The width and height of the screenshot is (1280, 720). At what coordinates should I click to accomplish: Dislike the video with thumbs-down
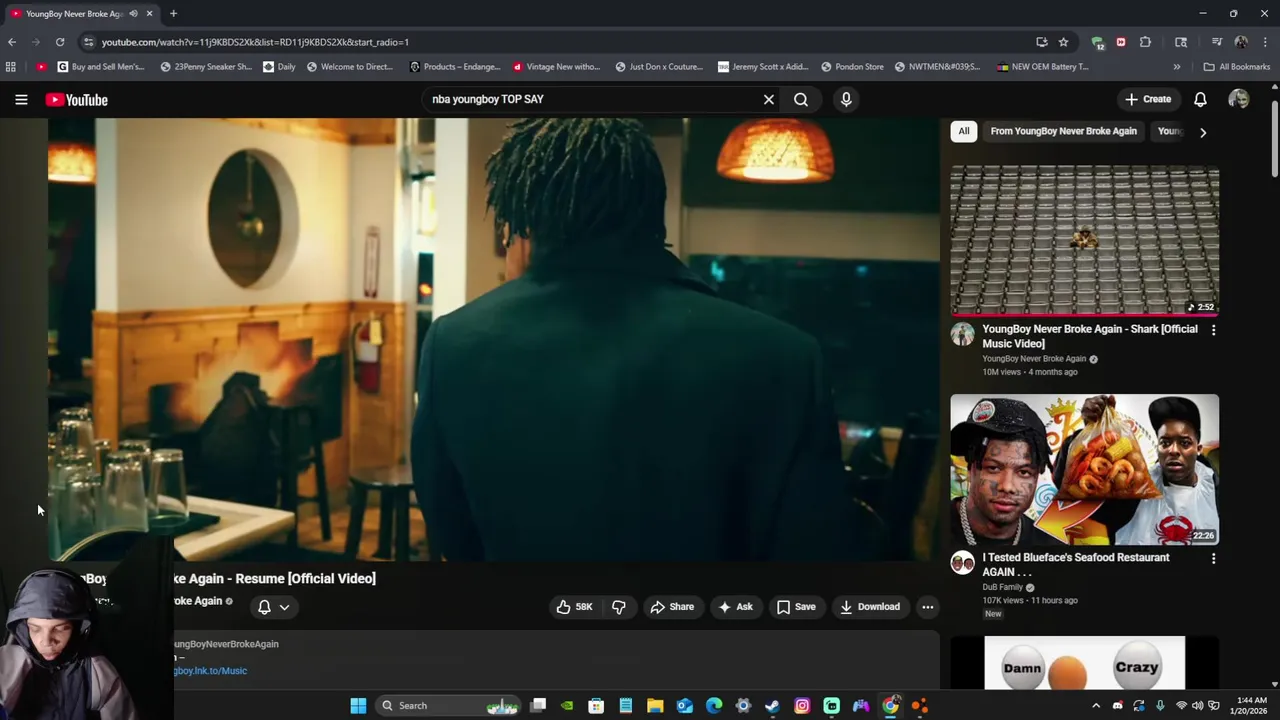619,607
